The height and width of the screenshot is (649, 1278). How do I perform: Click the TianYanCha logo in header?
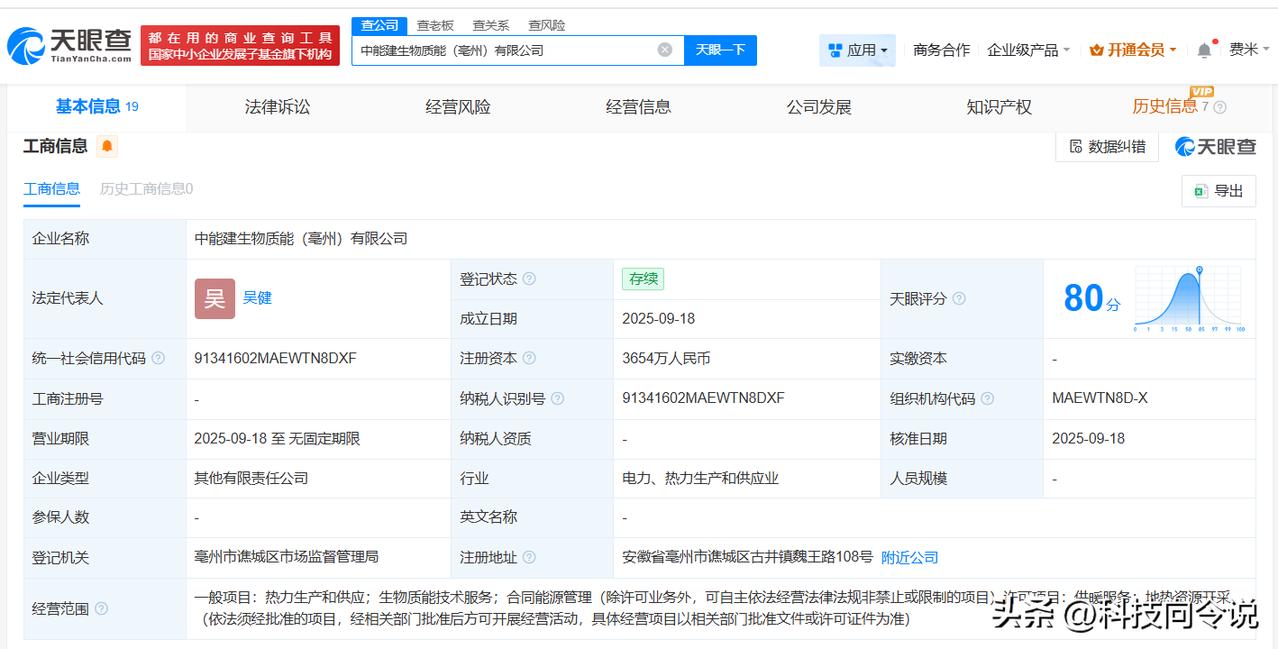tap(70, 46)
